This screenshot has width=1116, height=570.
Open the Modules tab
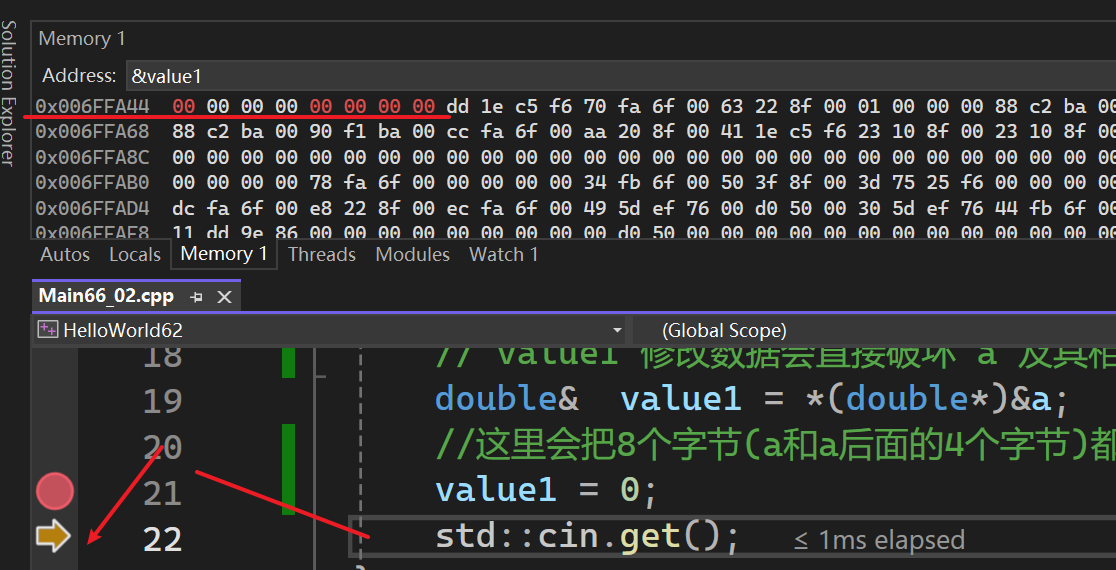tap(413, 254)
